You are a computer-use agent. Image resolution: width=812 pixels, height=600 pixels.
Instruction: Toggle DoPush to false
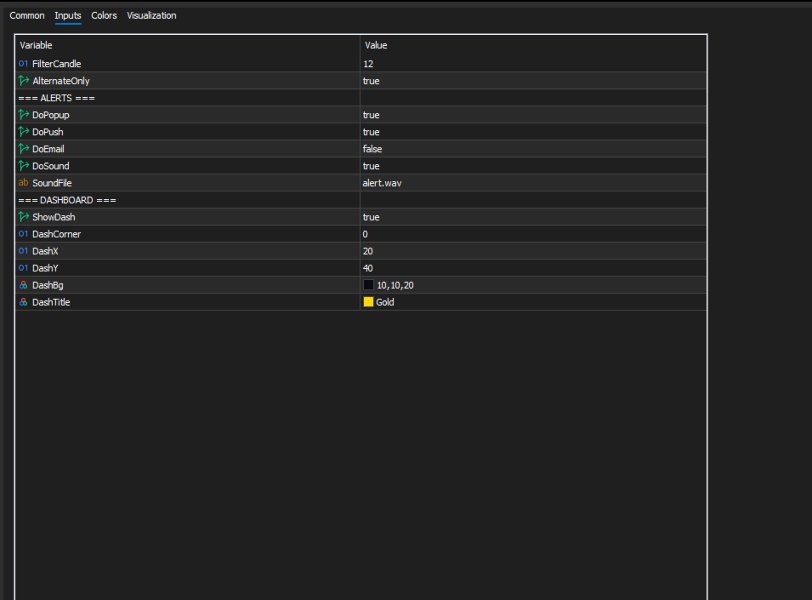coord(450,131)
